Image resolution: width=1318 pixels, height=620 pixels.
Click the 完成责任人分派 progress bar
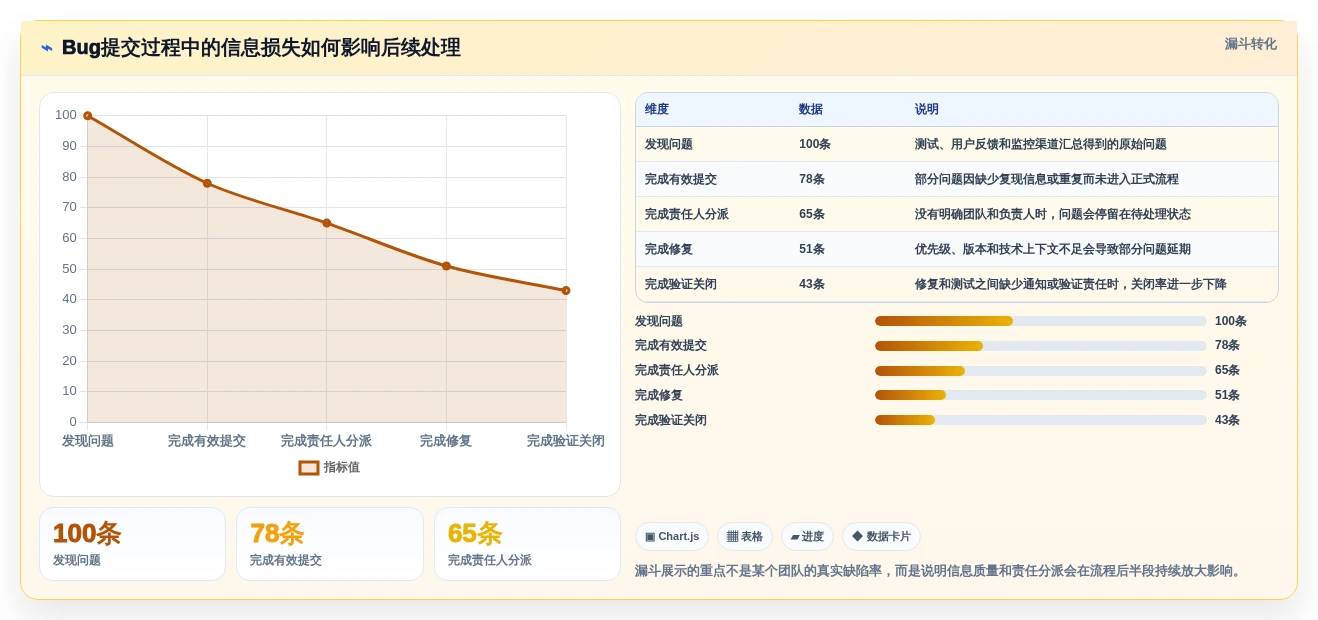click(1041, 371)
